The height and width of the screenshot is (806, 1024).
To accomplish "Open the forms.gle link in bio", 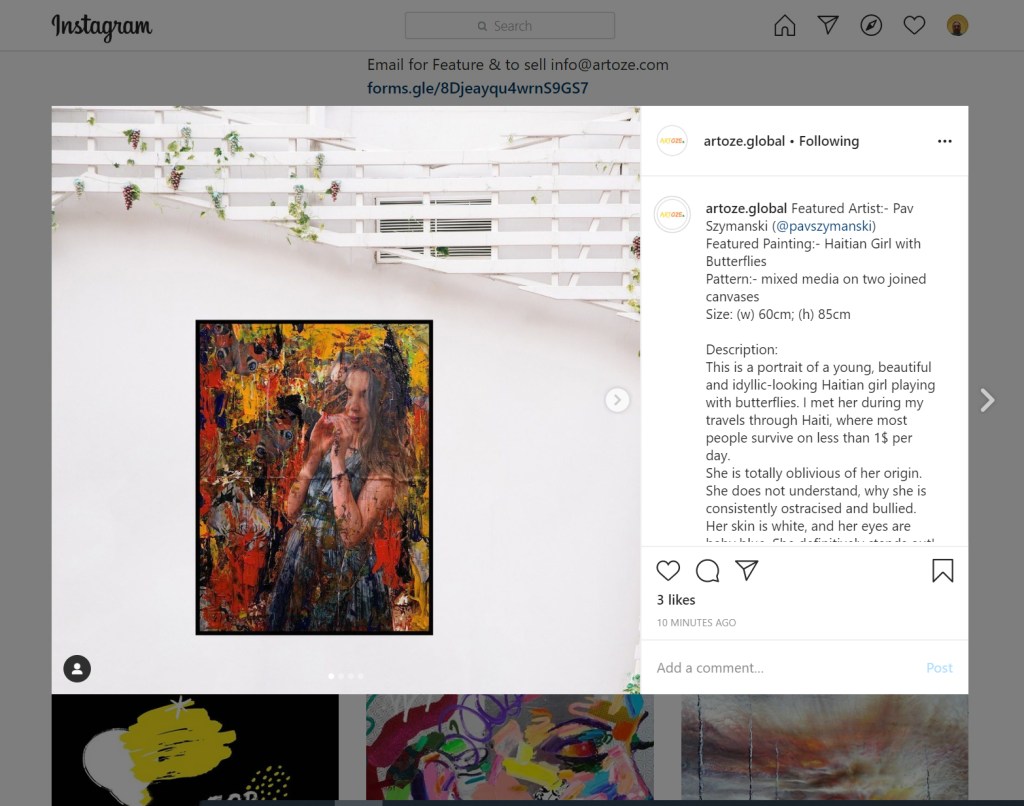I will click(477, 88).
